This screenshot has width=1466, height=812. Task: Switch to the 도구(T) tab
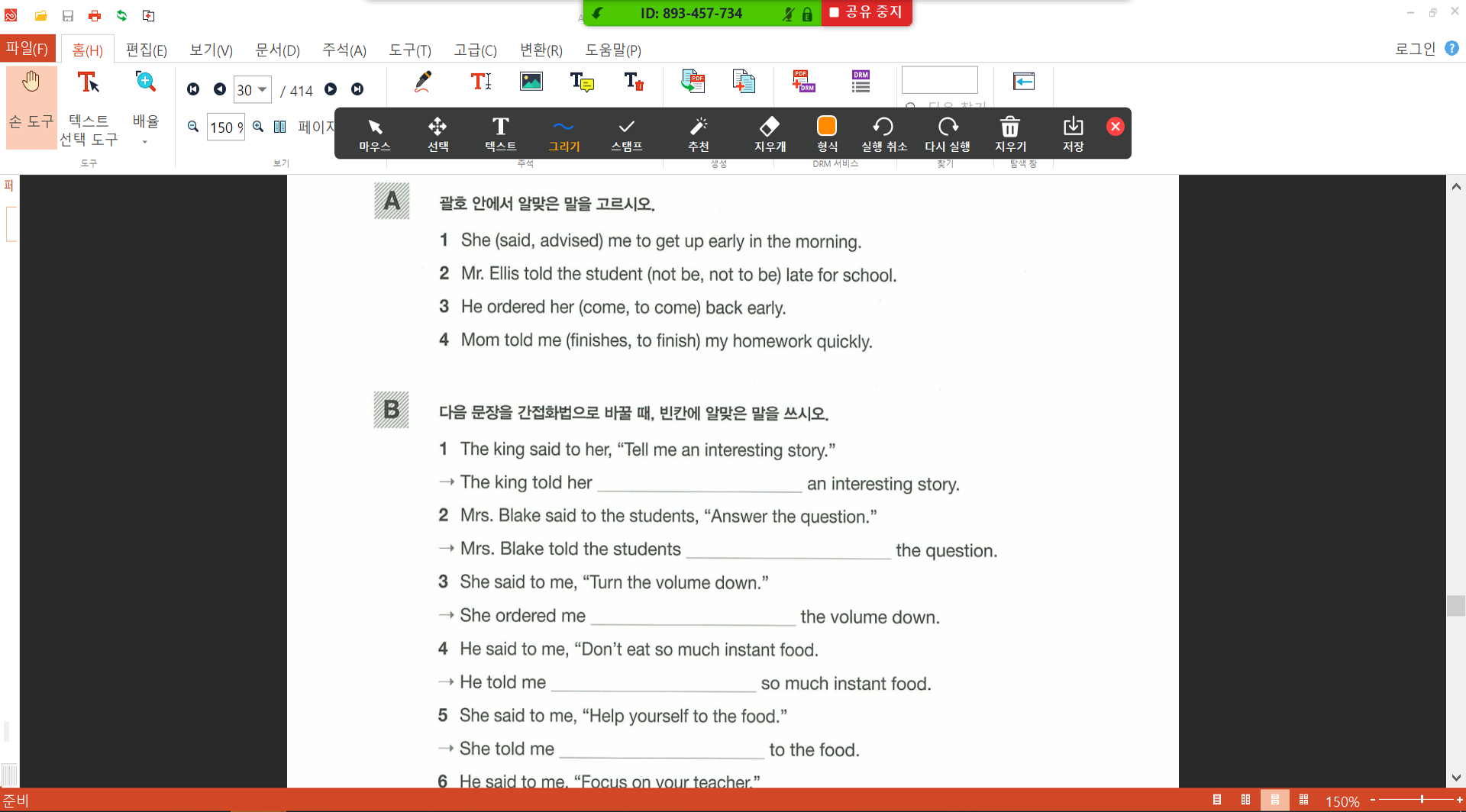click(x=410, y=50)
